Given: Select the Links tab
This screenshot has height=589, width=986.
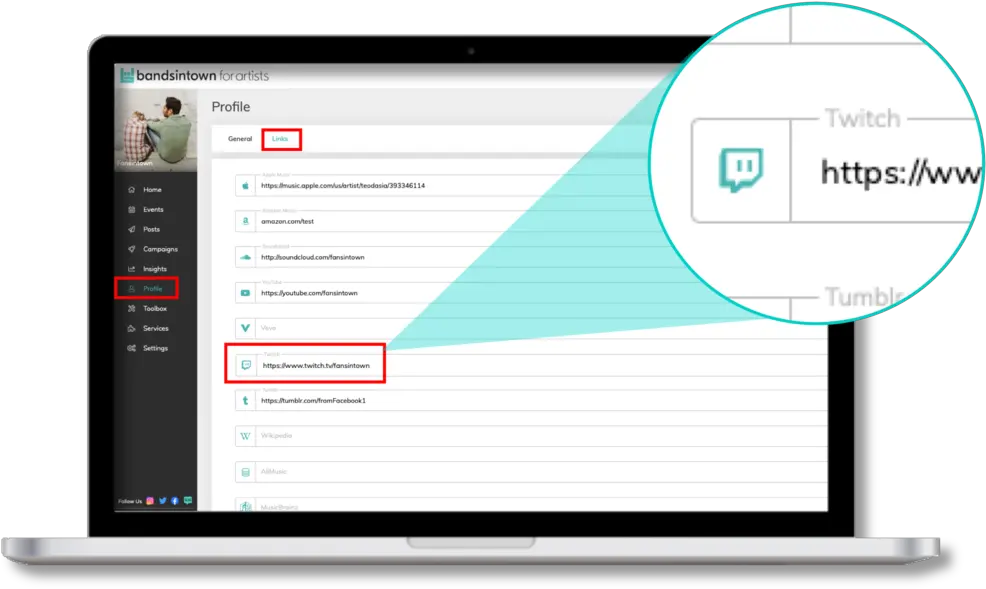Looking at the screenshot, I should tap(280, 139).
